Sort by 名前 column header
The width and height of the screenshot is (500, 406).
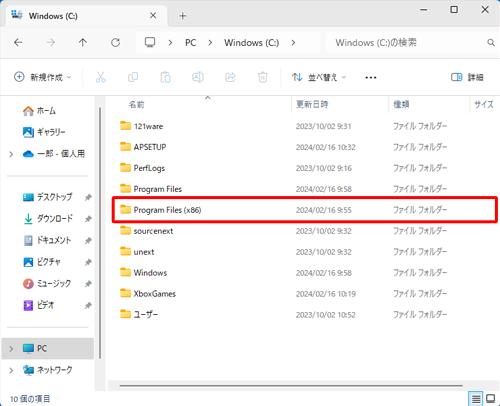[x=137, y=105]
